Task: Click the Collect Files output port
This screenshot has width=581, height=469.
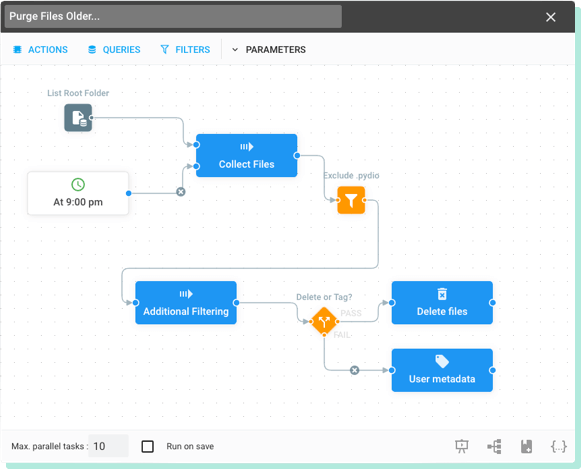Action: 297,156
